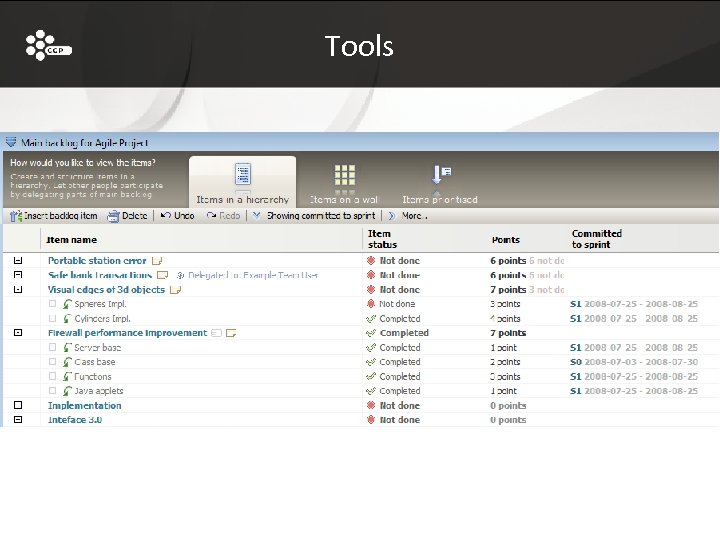Click the Insert backlog item icon

pyautogui.click(x=16, y=216)
